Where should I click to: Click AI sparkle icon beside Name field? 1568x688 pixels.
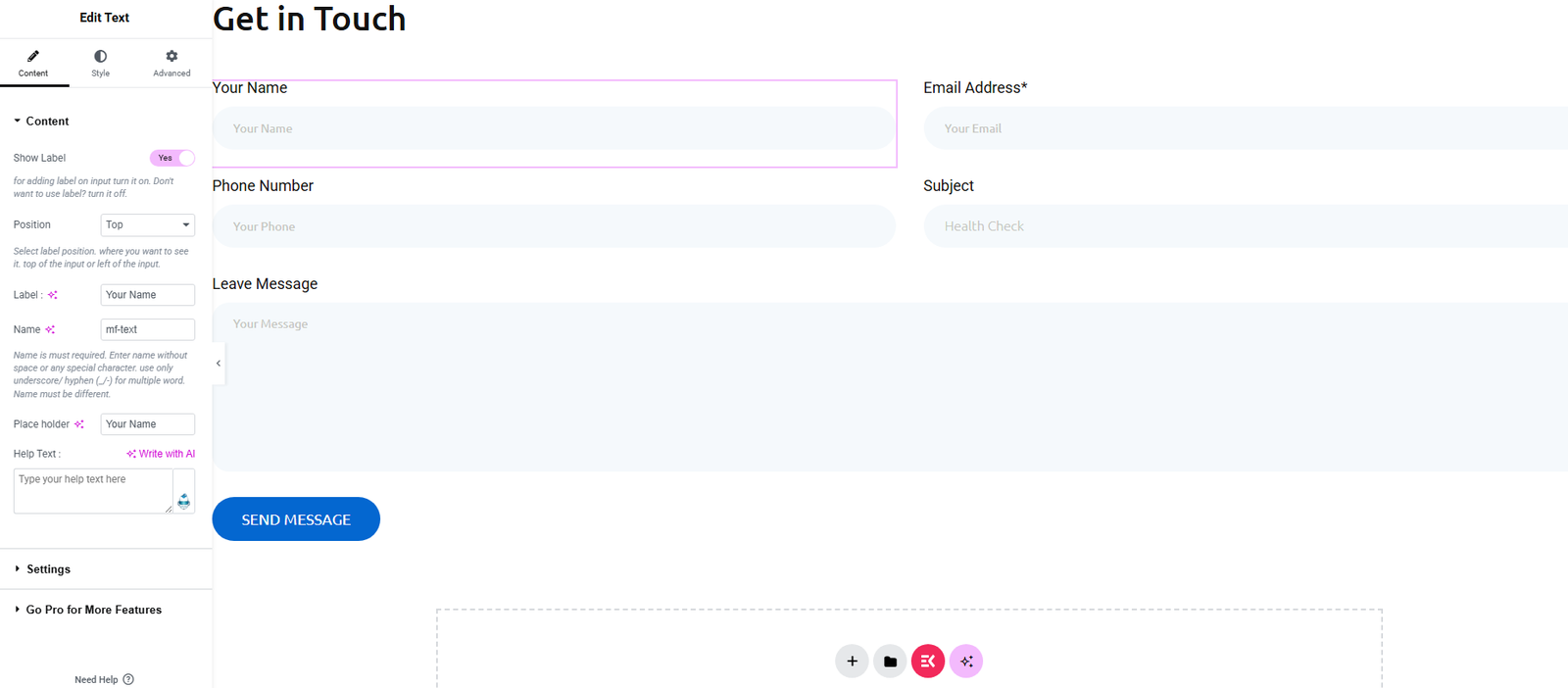click(x=50, y=330)
